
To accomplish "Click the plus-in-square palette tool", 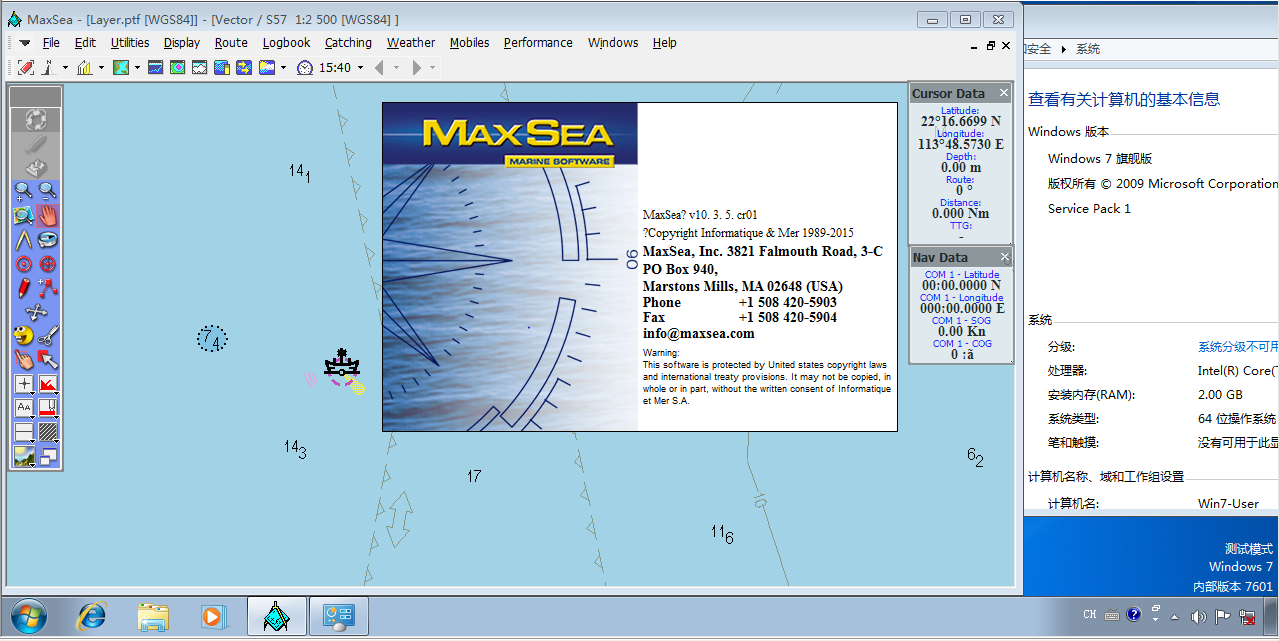I will pos(24,384).
